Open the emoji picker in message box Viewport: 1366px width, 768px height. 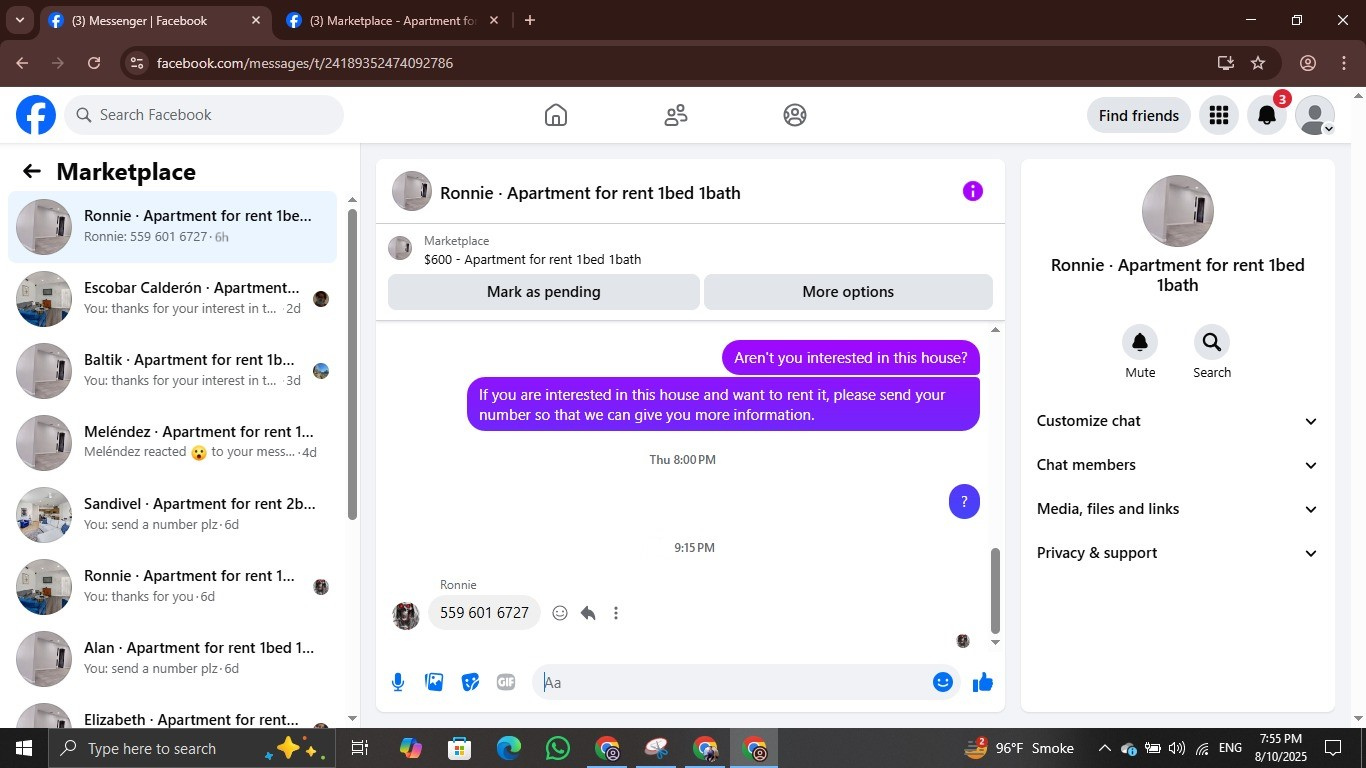[x=942, y=682]
